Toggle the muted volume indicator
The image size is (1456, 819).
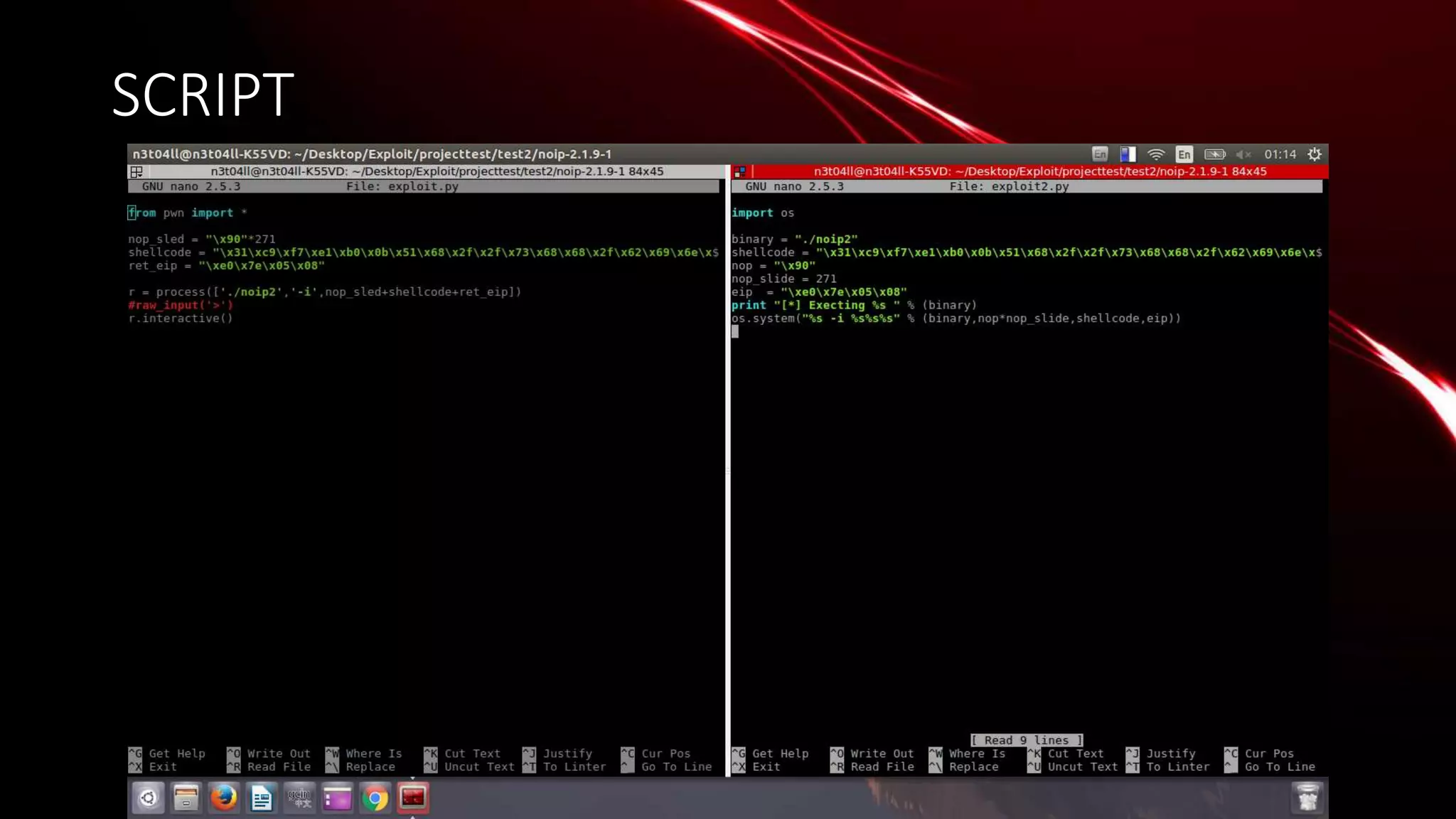point(1243,154)
